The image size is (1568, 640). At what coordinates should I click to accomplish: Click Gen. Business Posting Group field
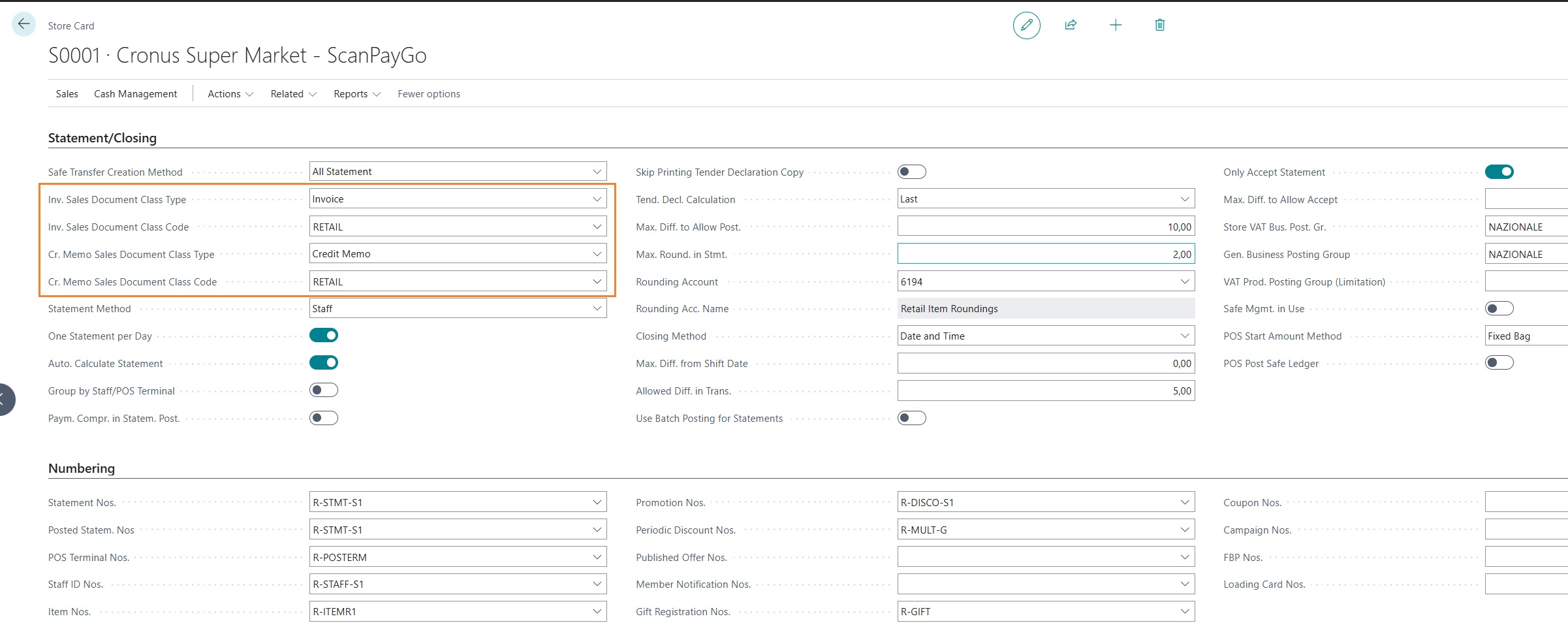[x=1526, y=254]
